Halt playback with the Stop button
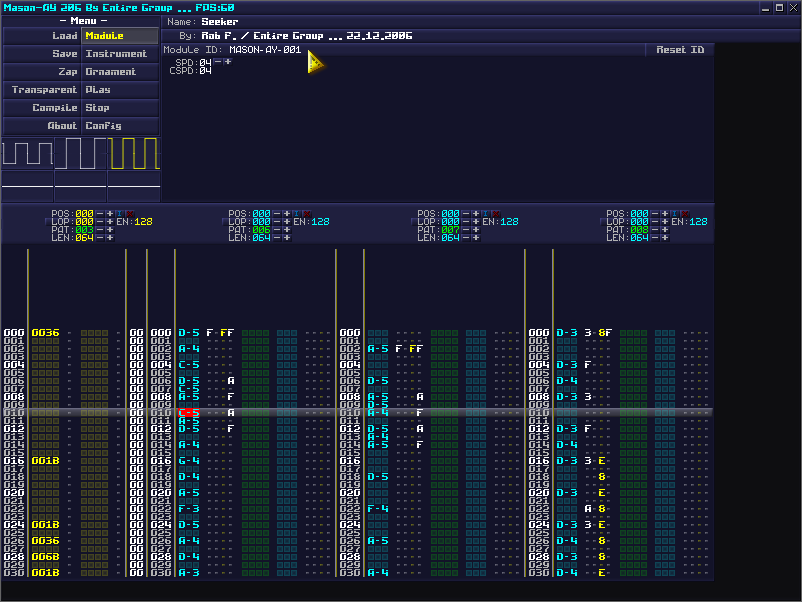This screenshot has width=802, height=602. pos(120,108)
